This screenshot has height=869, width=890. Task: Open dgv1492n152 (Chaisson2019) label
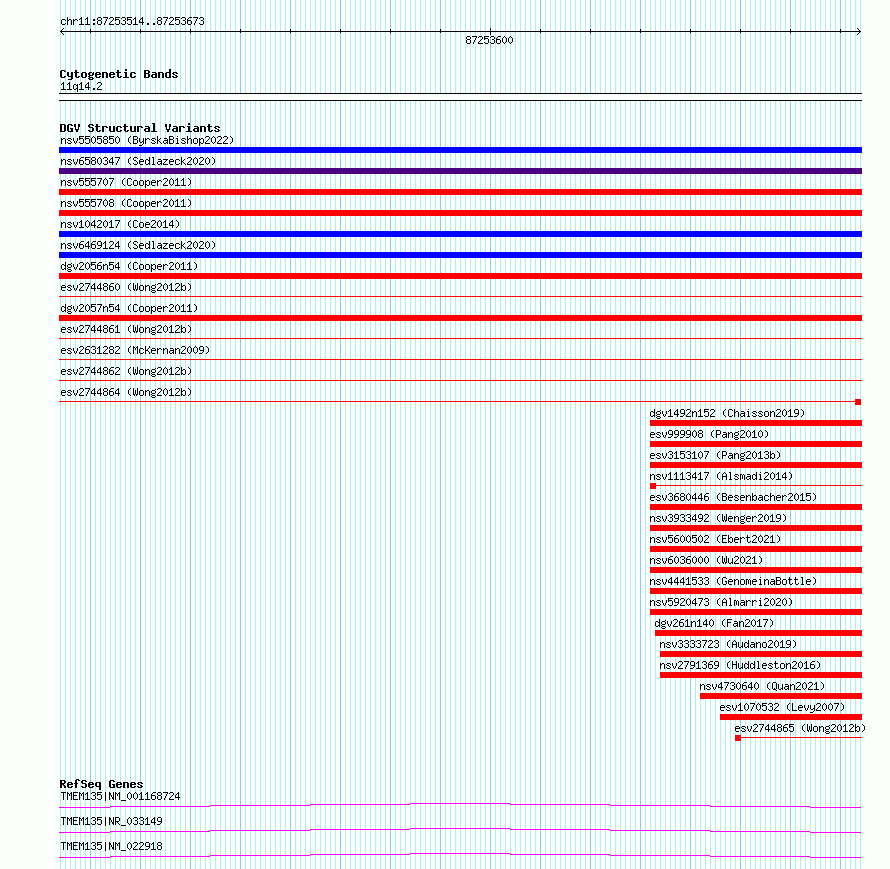[x=727, y=413]
